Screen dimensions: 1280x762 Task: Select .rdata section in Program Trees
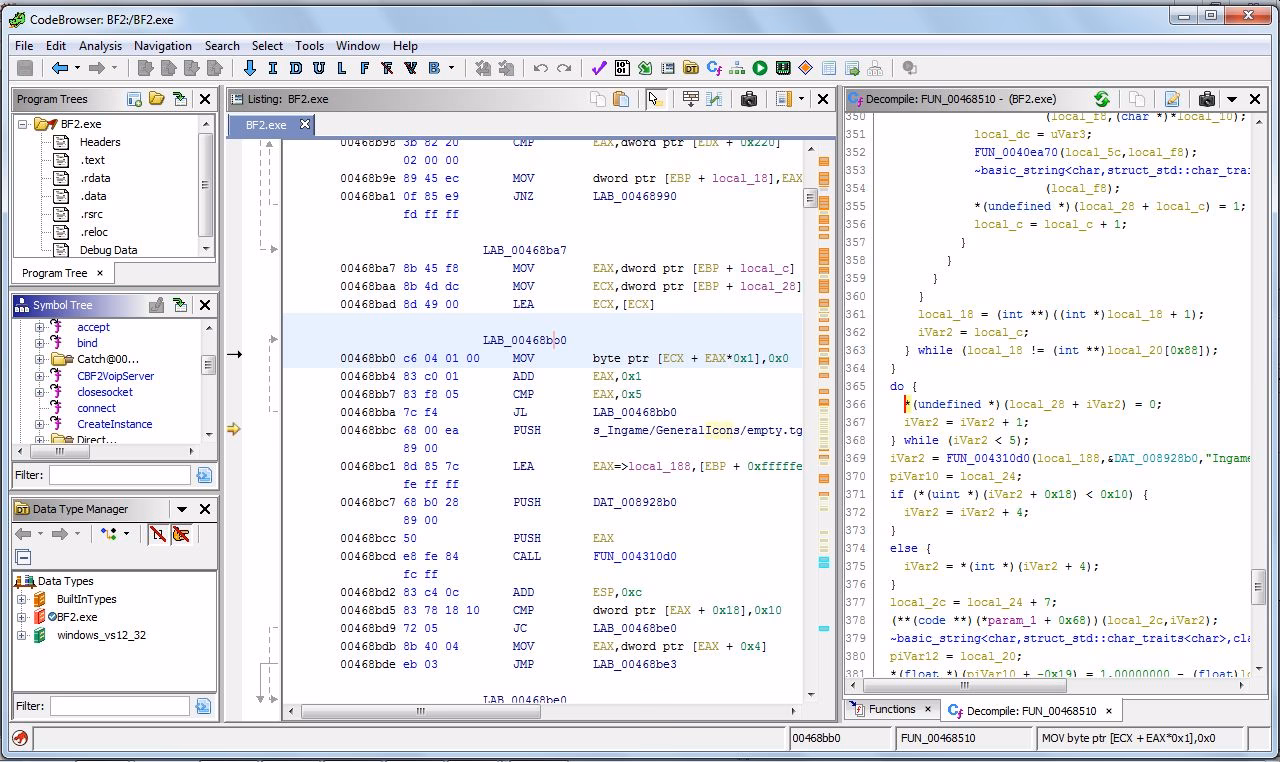pyautogui.click(x=95, y=178)
